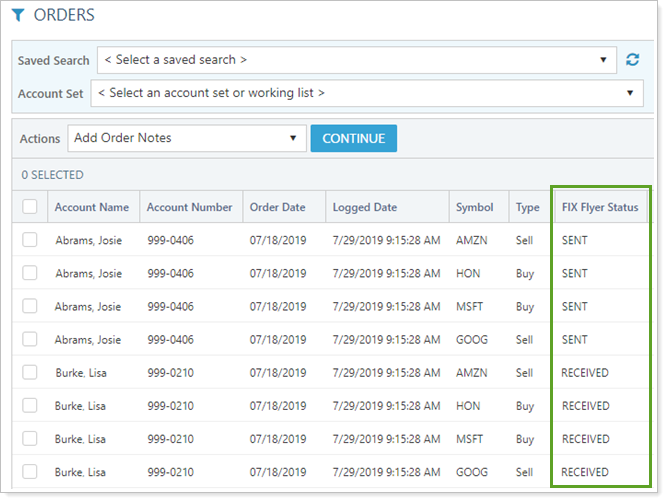The width and height of the screenshot is (667, 502).
Task: Check the box for Burke, Lisa GOOG order
Action: (30, 472)
